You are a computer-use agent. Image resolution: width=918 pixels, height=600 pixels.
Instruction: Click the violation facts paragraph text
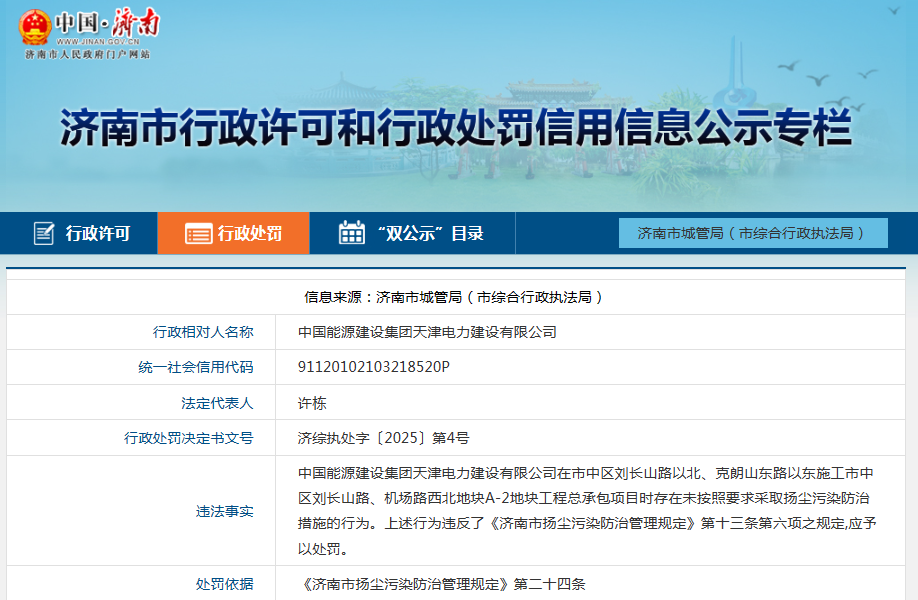[x=587, y=510]
